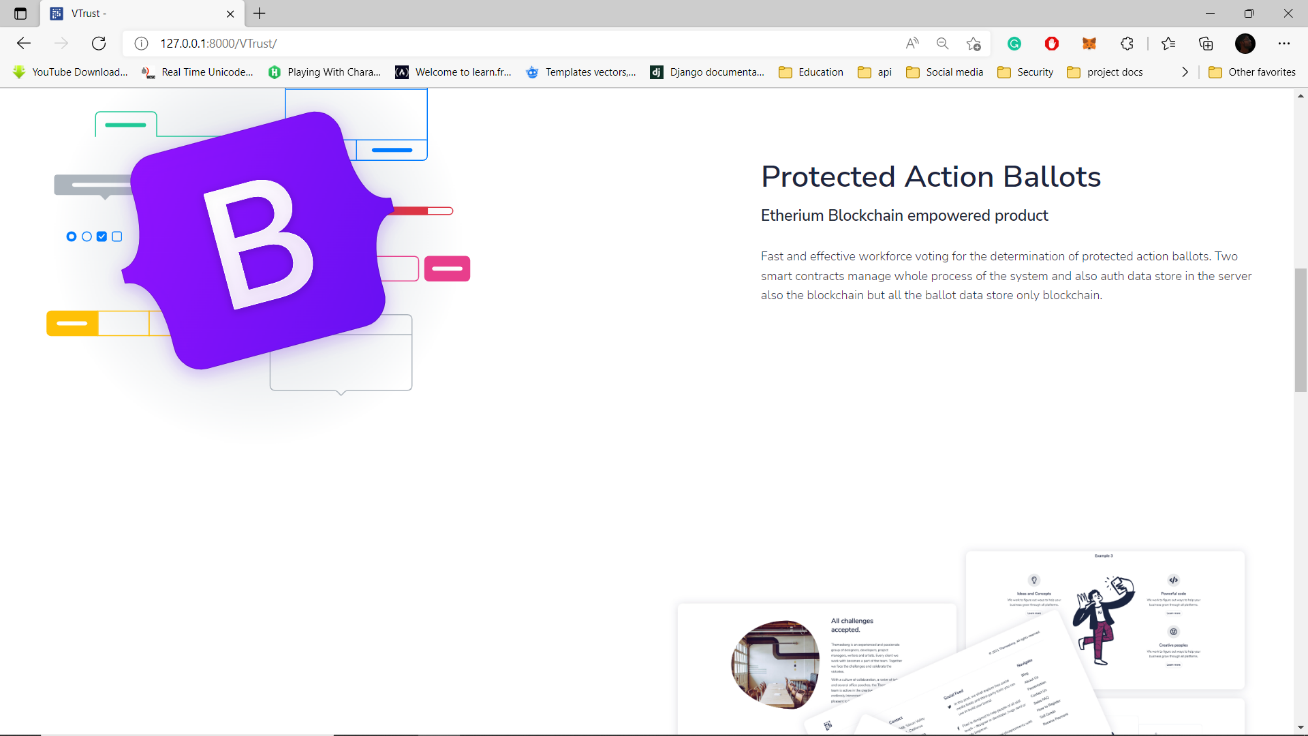Open Collections panel
This screenshot has height=736, width=1308.
(1206, 44)
